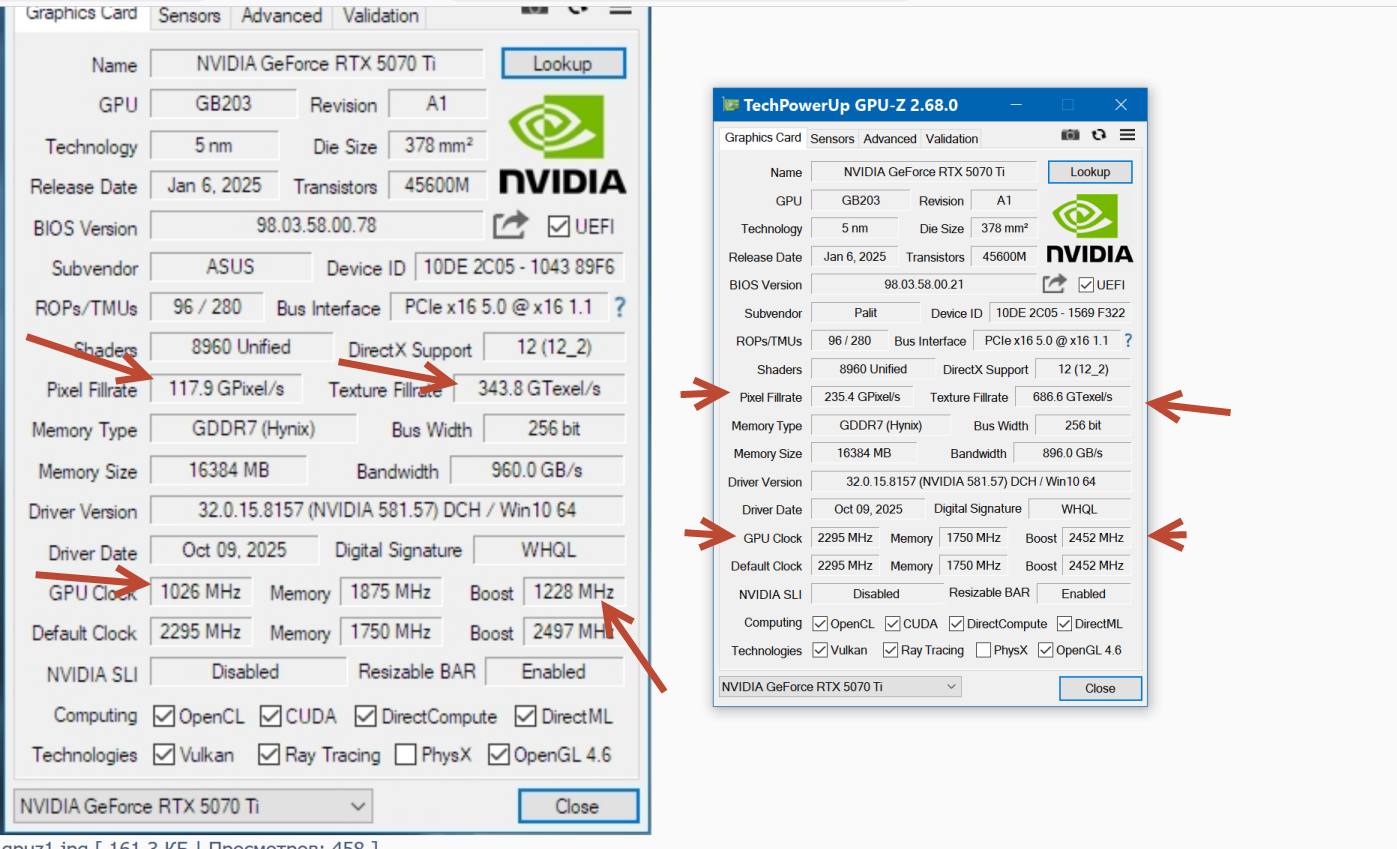Toggle the CUDA checkbox in the ASUS window
The image size is (1397, 849).
[x=271, y=716]
